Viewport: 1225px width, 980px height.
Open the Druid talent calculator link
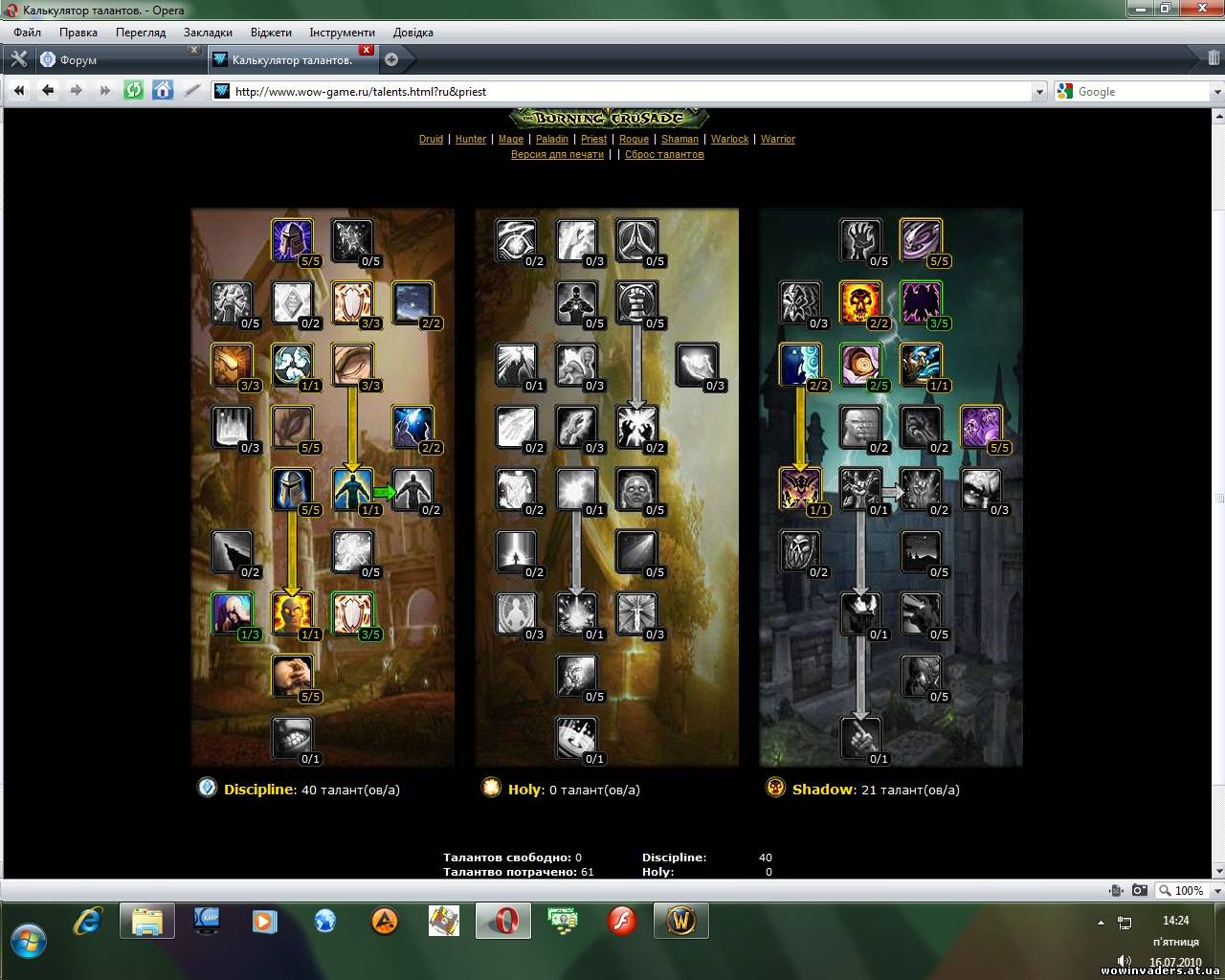tap(431, 139)
